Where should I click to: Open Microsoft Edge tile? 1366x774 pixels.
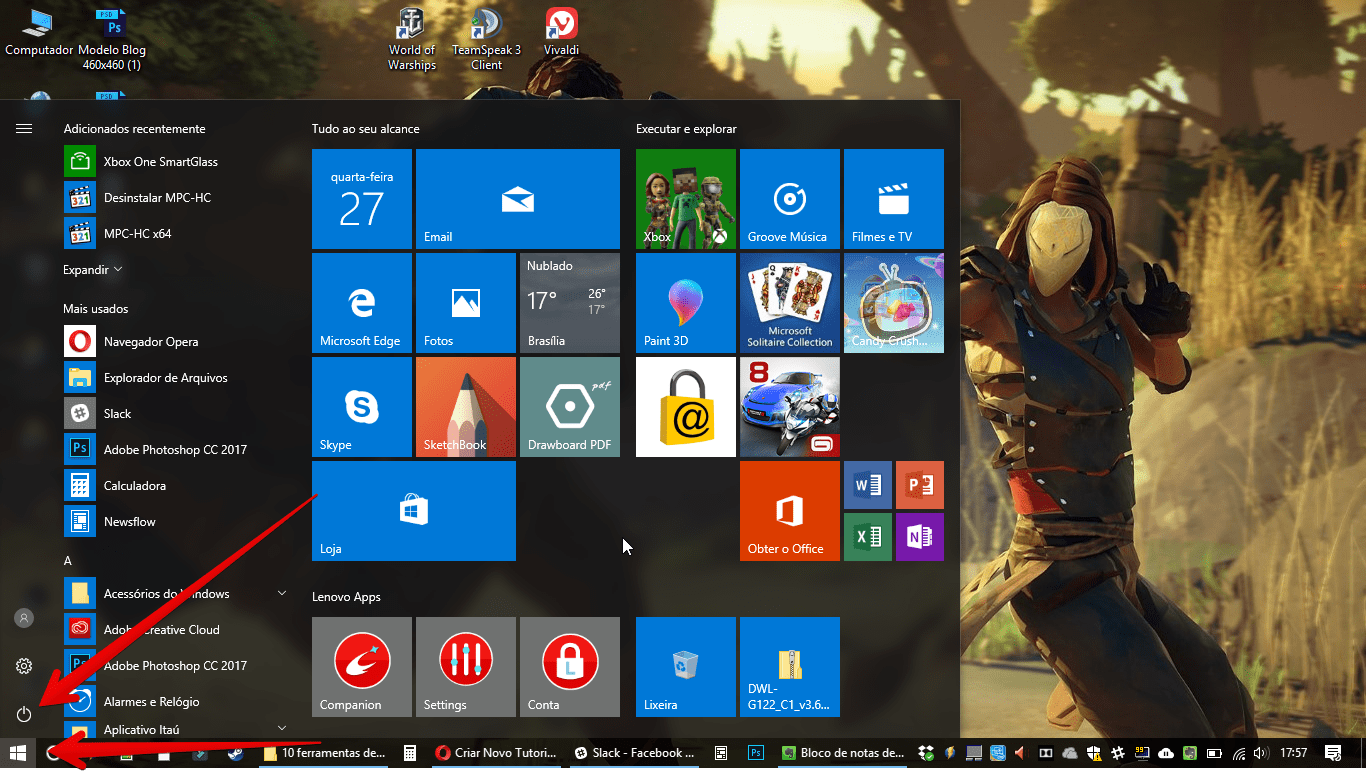click(x=362, y=303)
